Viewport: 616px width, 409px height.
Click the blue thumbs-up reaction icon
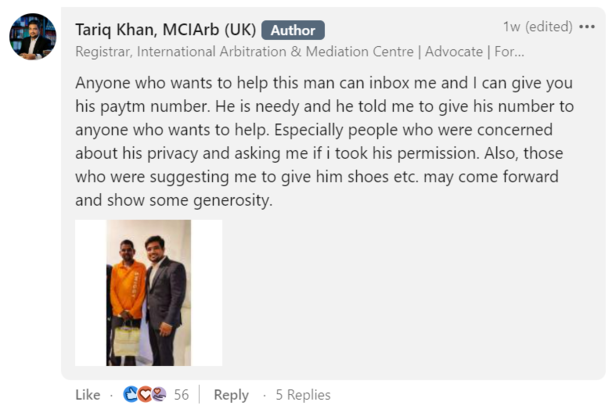(x=130, y=395)
